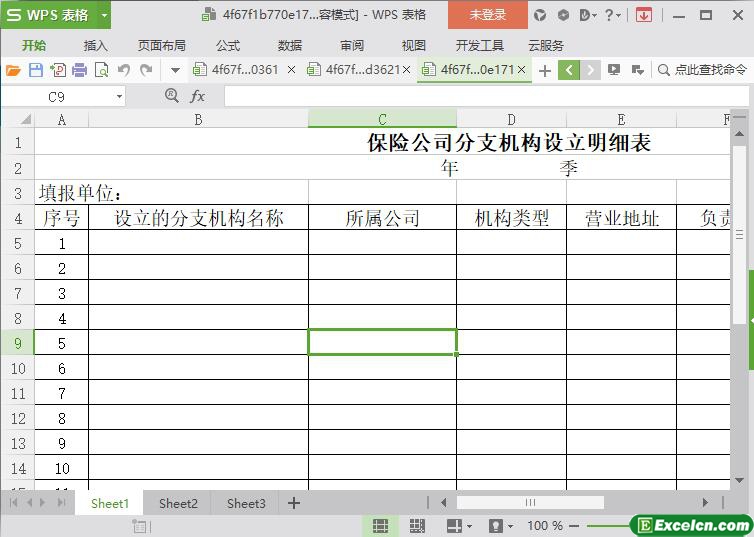The width and height of the screenshot is (754, 537).
Task: Open the 公式 ribbon tab
Action: pos(227,46)
